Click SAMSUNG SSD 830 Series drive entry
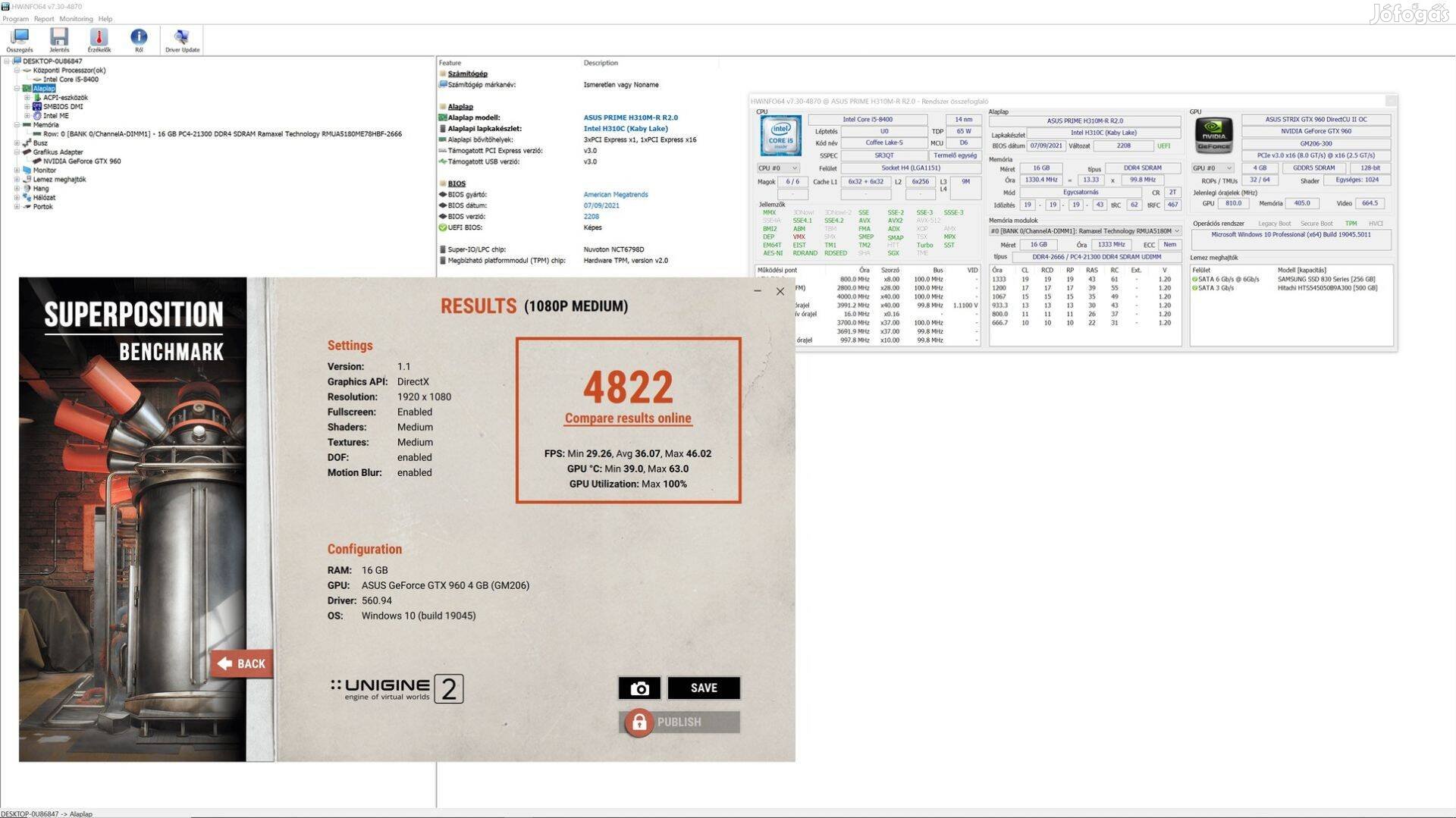This screenshot has height=818, width=1456. coord(1326,280)
